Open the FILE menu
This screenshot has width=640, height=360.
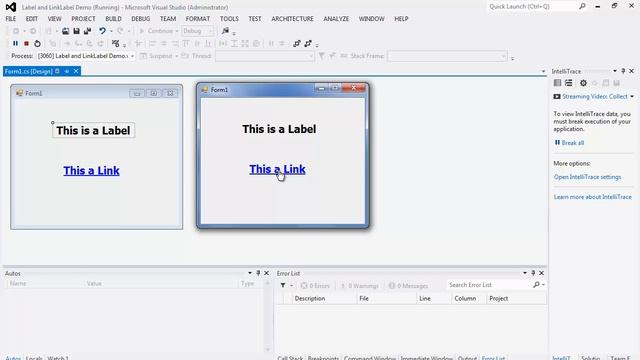pos(11,19)
